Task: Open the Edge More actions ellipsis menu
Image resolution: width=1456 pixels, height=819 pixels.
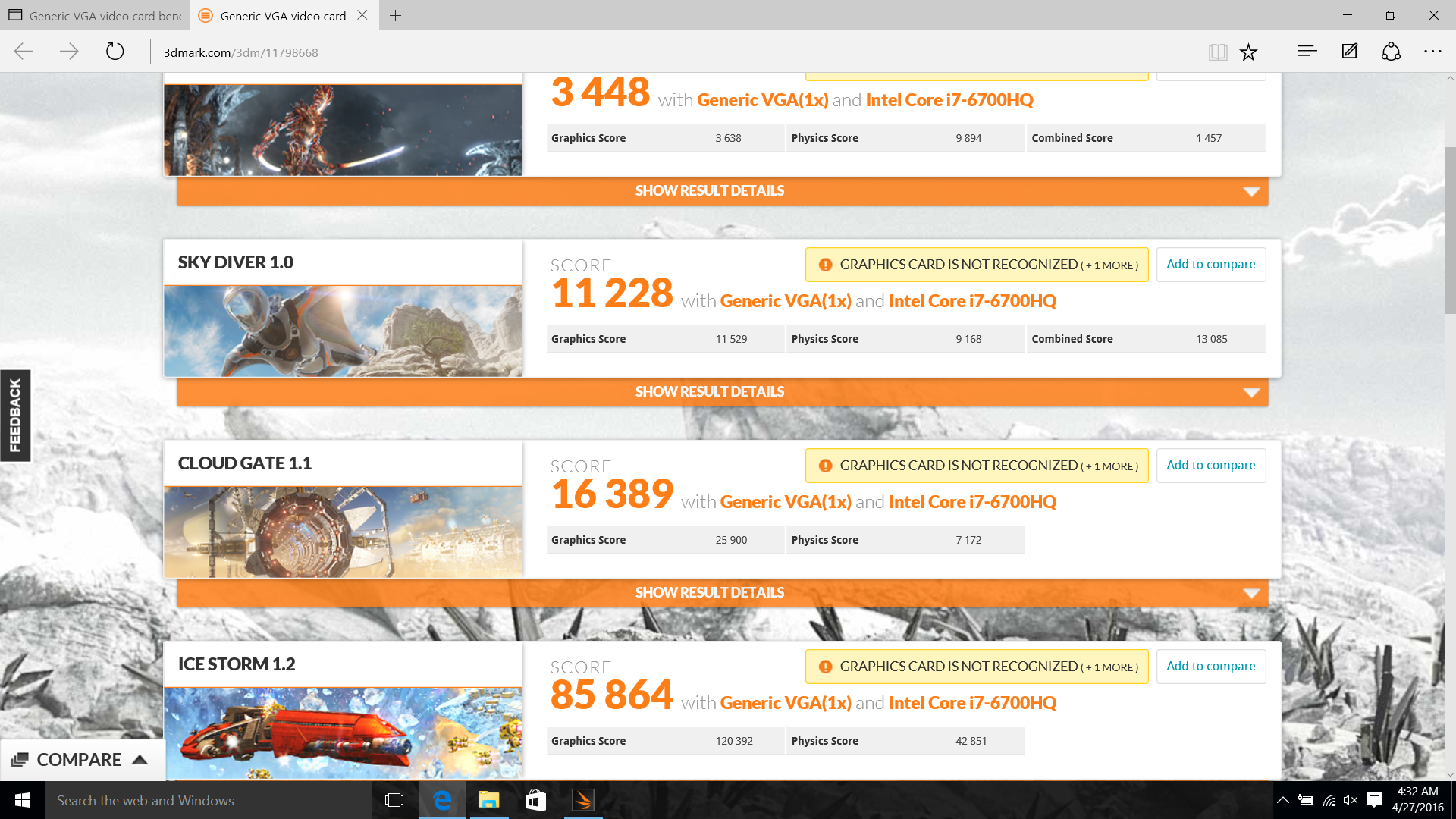Action: [1432, 52]
